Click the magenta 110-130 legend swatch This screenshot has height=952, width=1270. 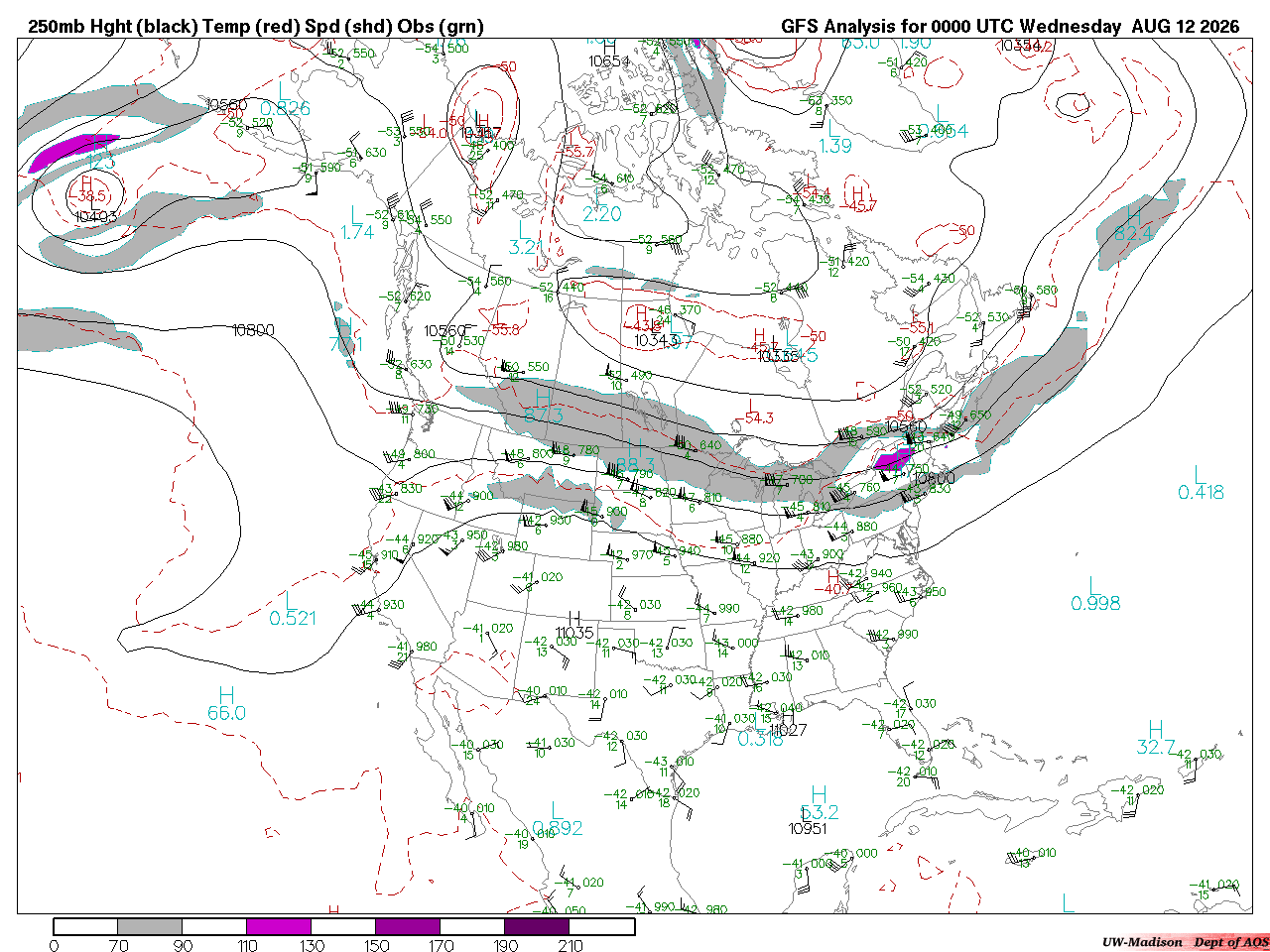(279, 926)
